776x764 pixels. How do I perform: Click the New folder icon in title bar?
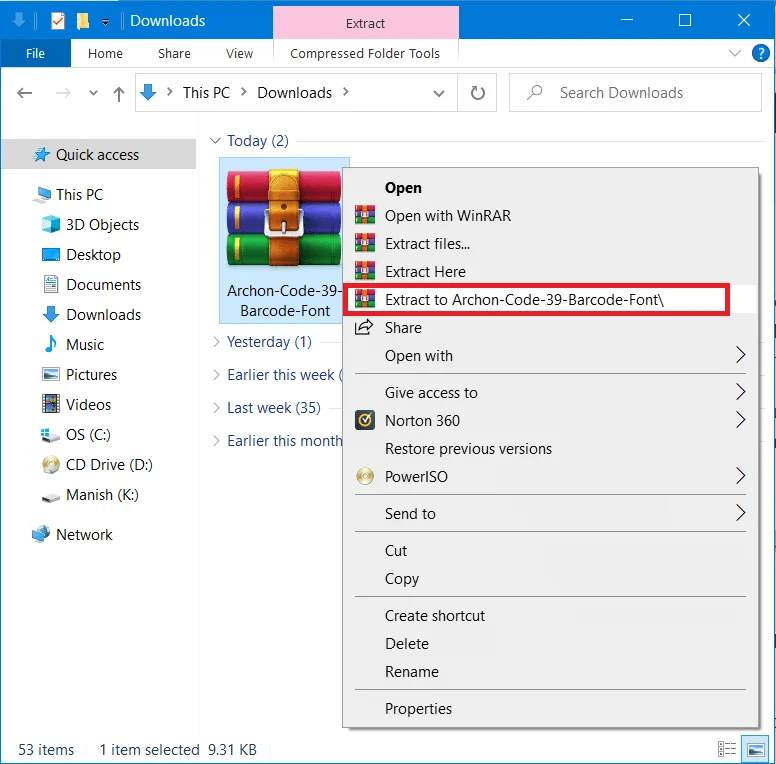tap(82, 20)
